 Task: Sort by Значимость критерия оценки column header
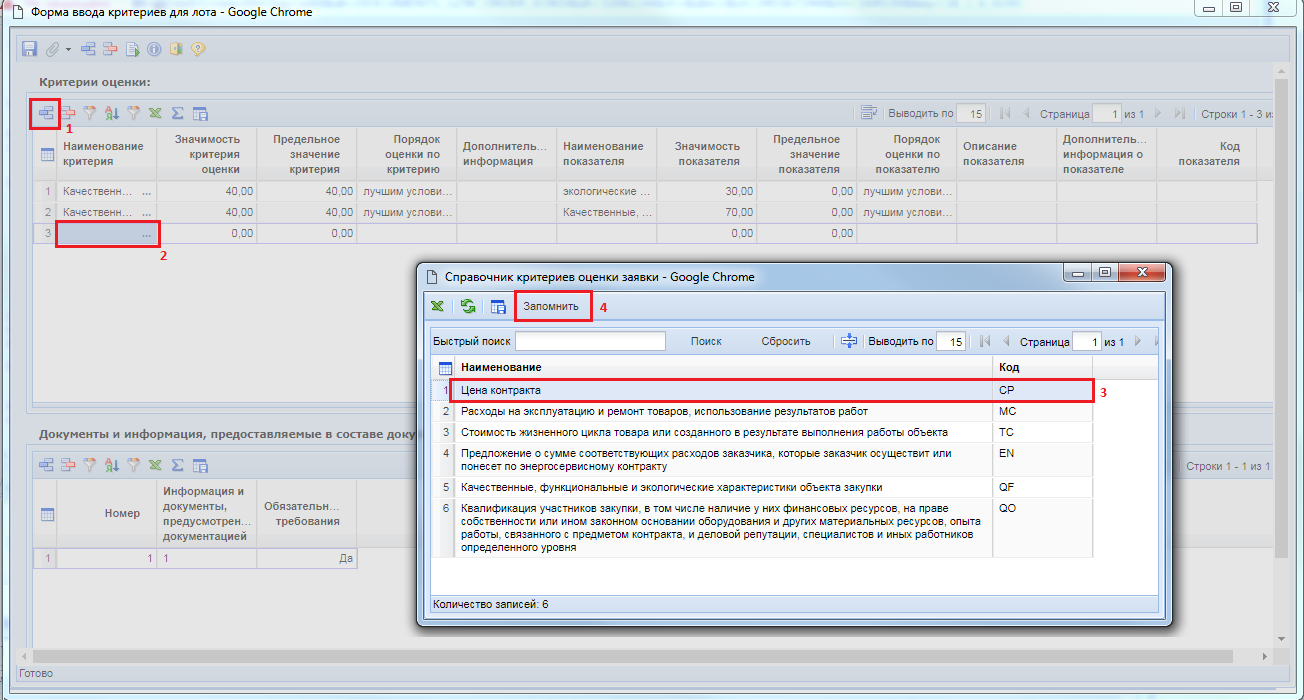pyautogui.click(x=206, y=154)
